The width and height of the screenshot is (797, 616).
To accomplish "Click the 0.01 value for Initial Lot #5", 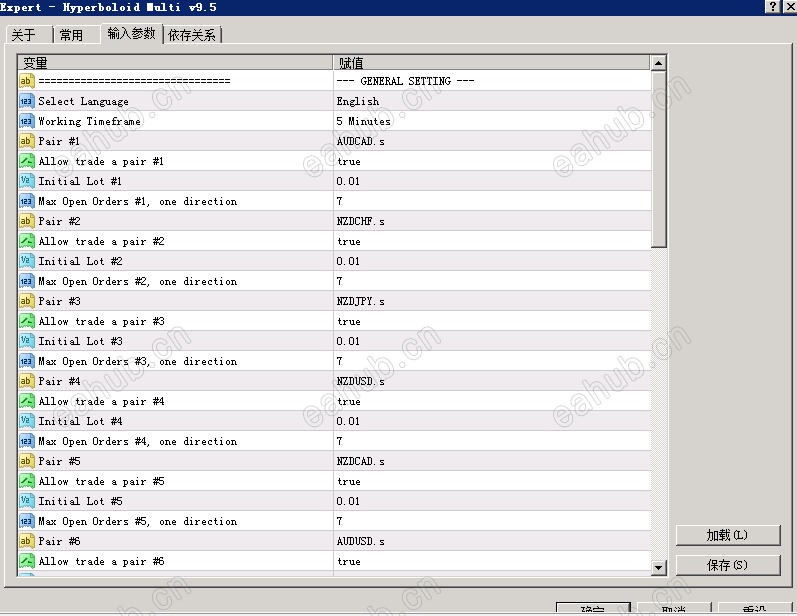I will tap(492, 501).
